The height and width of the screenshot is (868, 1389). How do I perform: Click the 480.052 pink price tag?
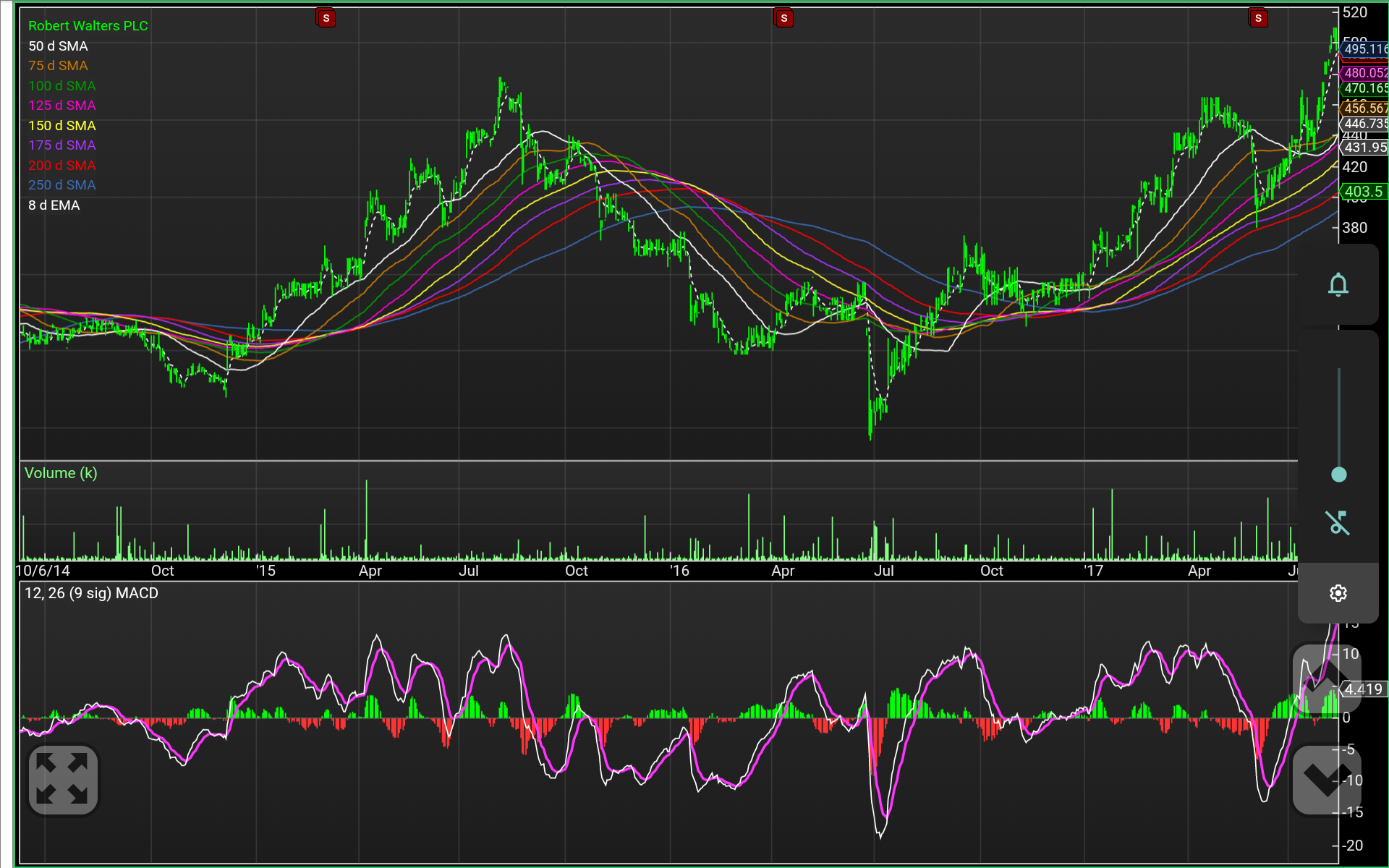coord(1364,72)
